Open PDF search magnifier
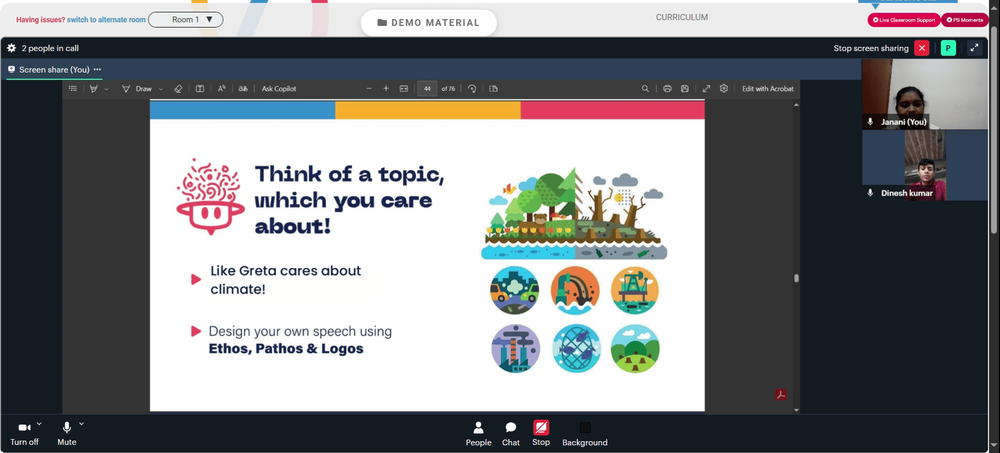 [645, 89]
